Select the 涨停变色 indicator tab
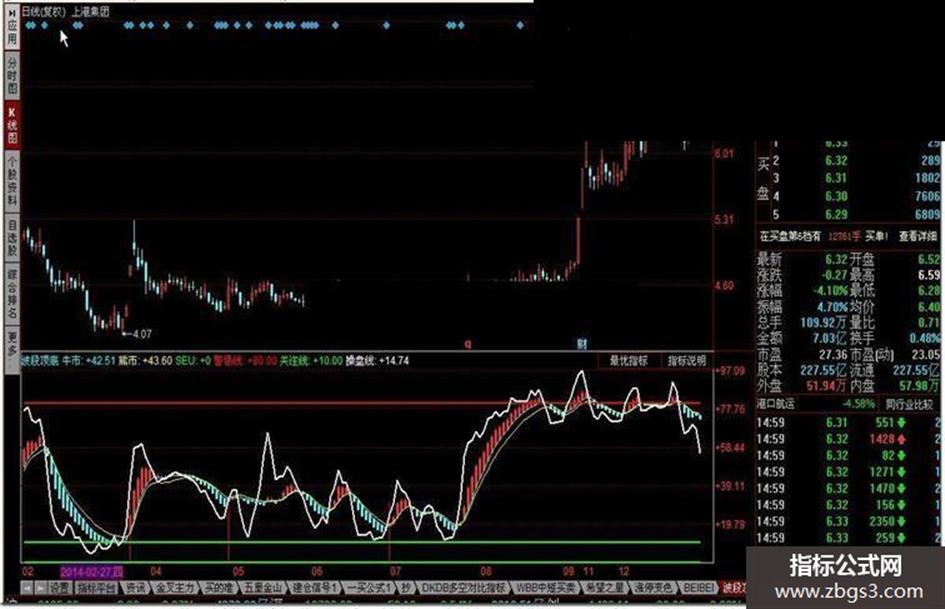The image size is (945, 609). point(653,587)
